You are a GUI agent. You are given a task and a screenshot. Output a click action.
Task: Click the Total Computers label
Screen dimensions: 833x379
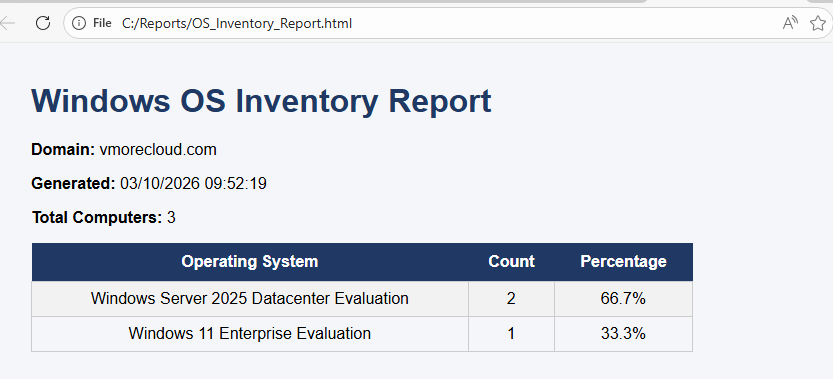[x=97, y=217]
